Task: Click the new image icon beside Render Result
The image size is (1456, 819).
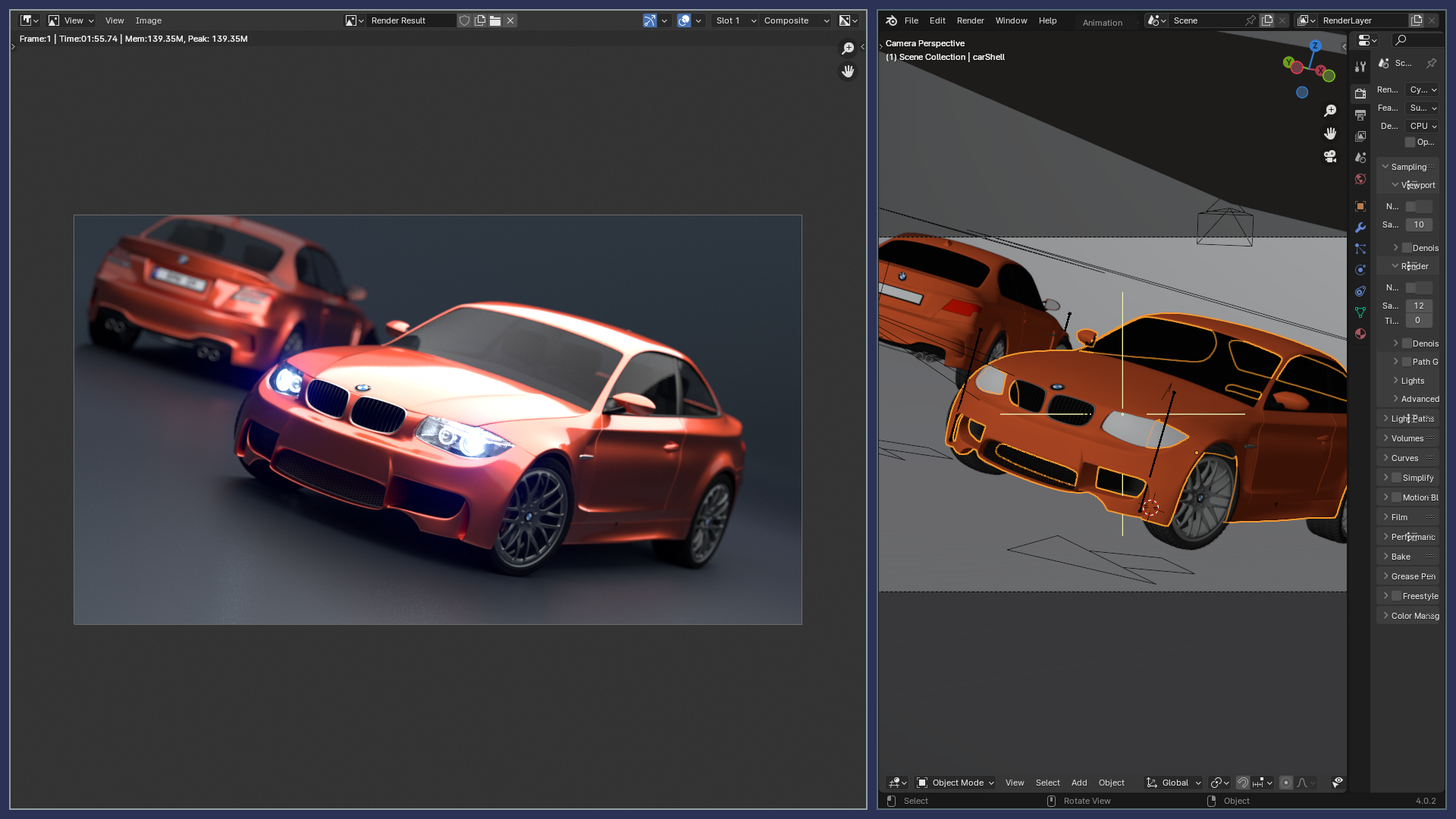Action: tap(480, 20)
